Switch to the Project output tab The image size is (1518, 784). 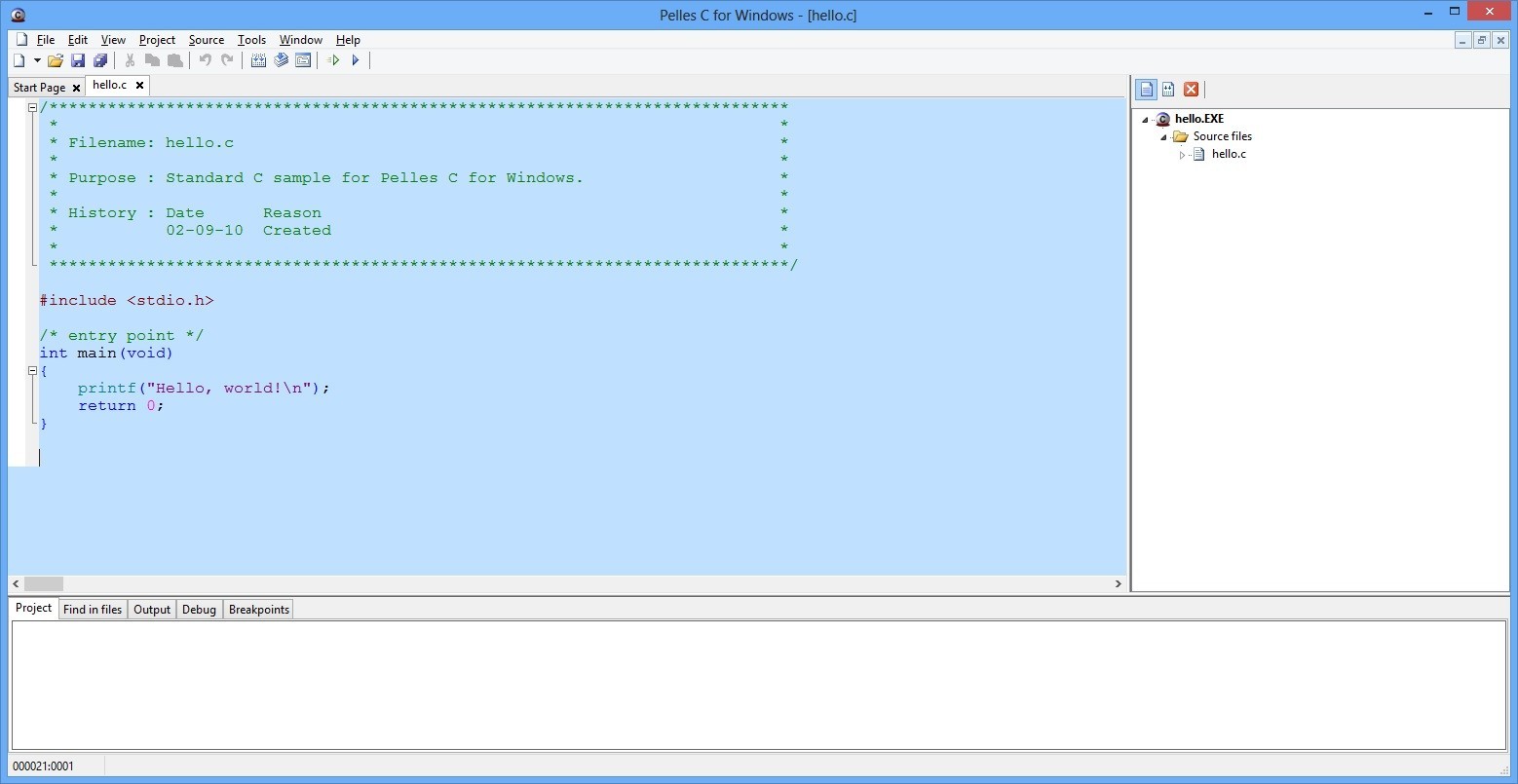coord(33,608)
